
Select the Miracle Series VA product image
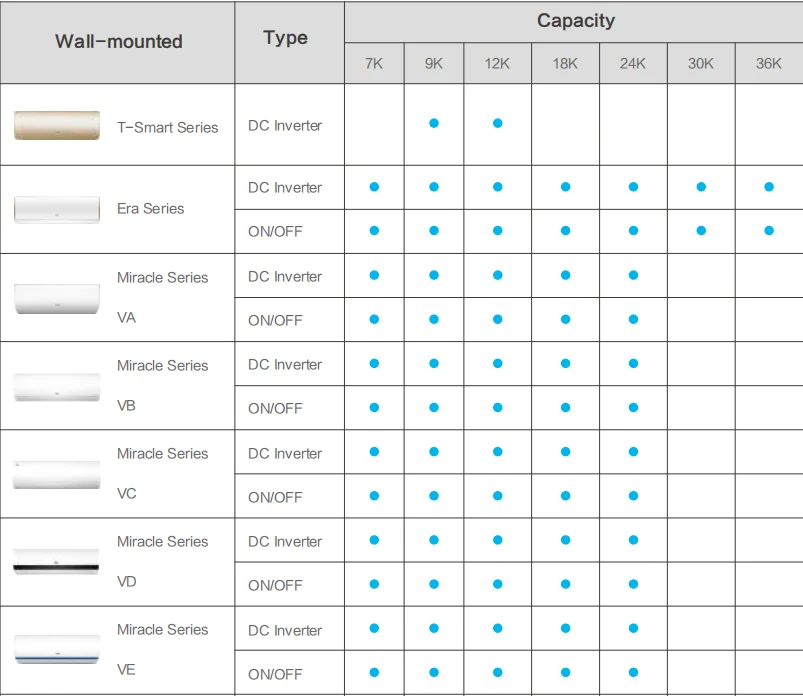click(x=57, y=298)
